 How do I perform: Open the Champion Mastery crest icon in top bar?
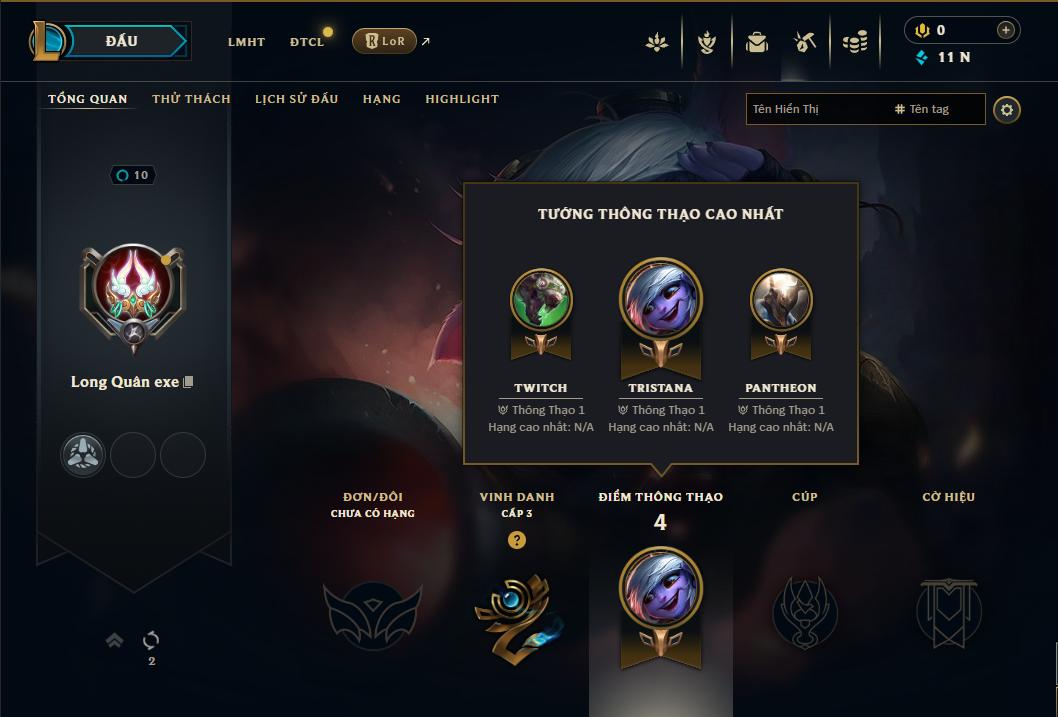click(x=706, y=42)
